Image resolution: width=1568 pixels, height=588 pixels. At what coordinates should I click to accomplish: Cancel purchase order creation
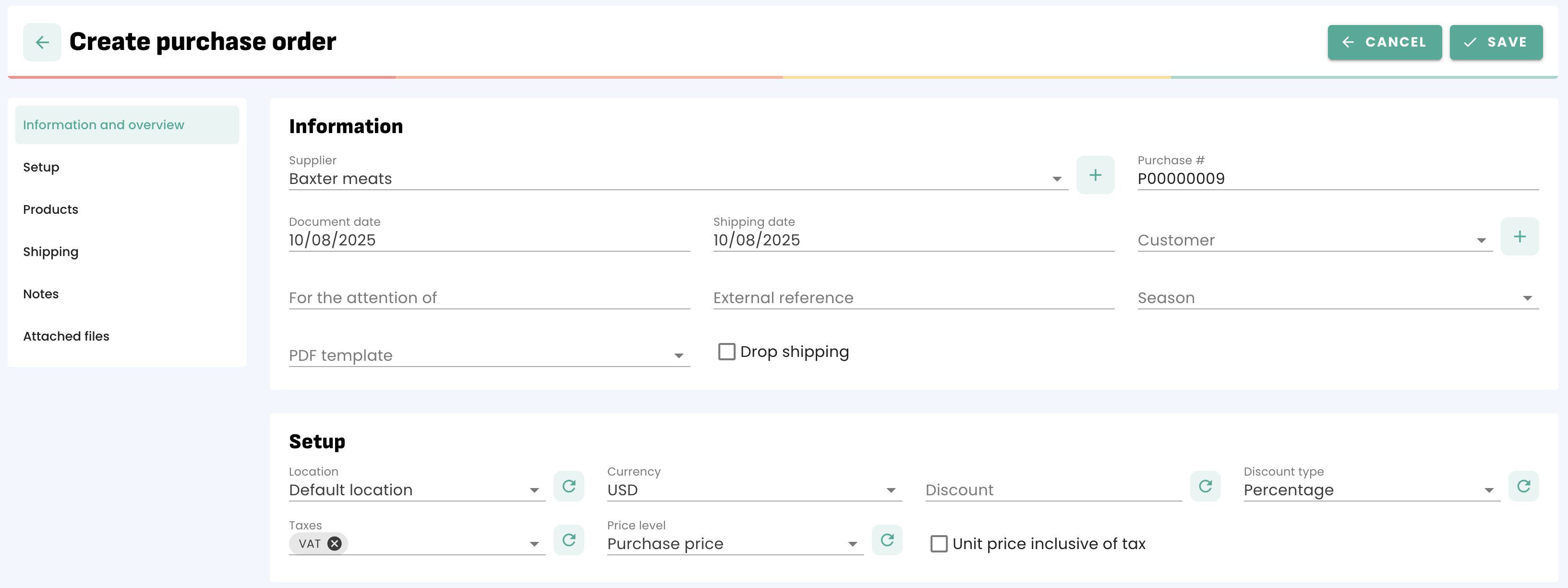click(x=1384, y=42)
